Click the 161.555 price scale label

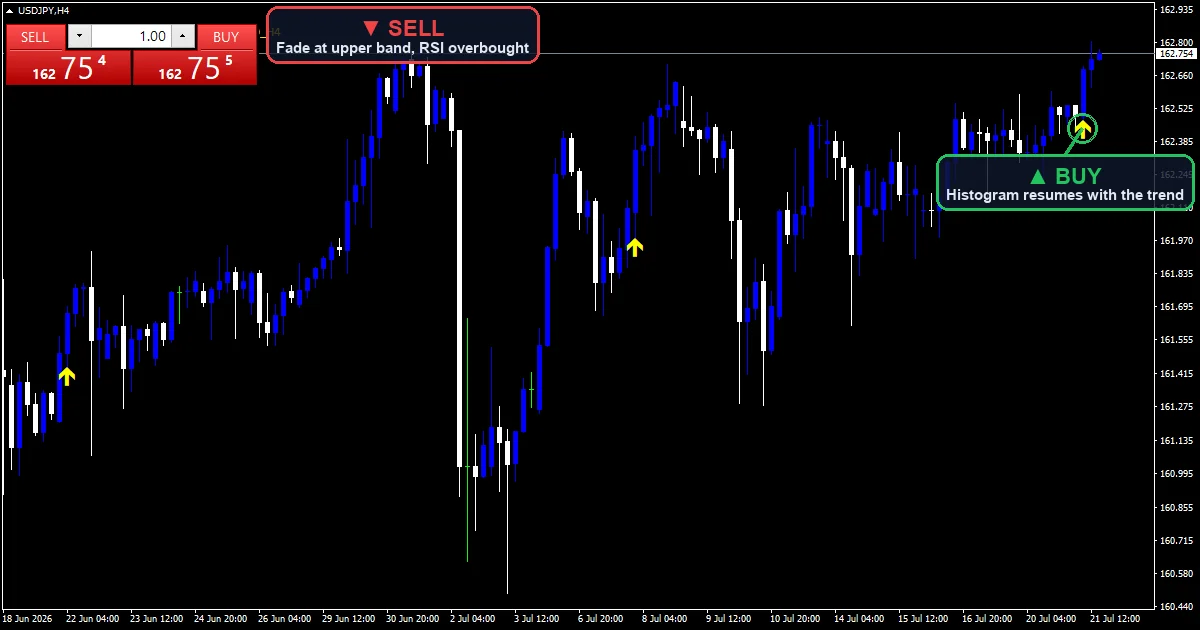pyautogui.click(x=1175, y=340)
